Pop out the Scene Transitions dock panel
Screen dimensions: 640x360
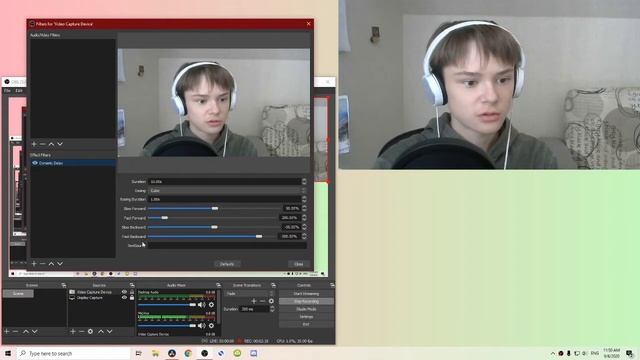tap(273, 285)
